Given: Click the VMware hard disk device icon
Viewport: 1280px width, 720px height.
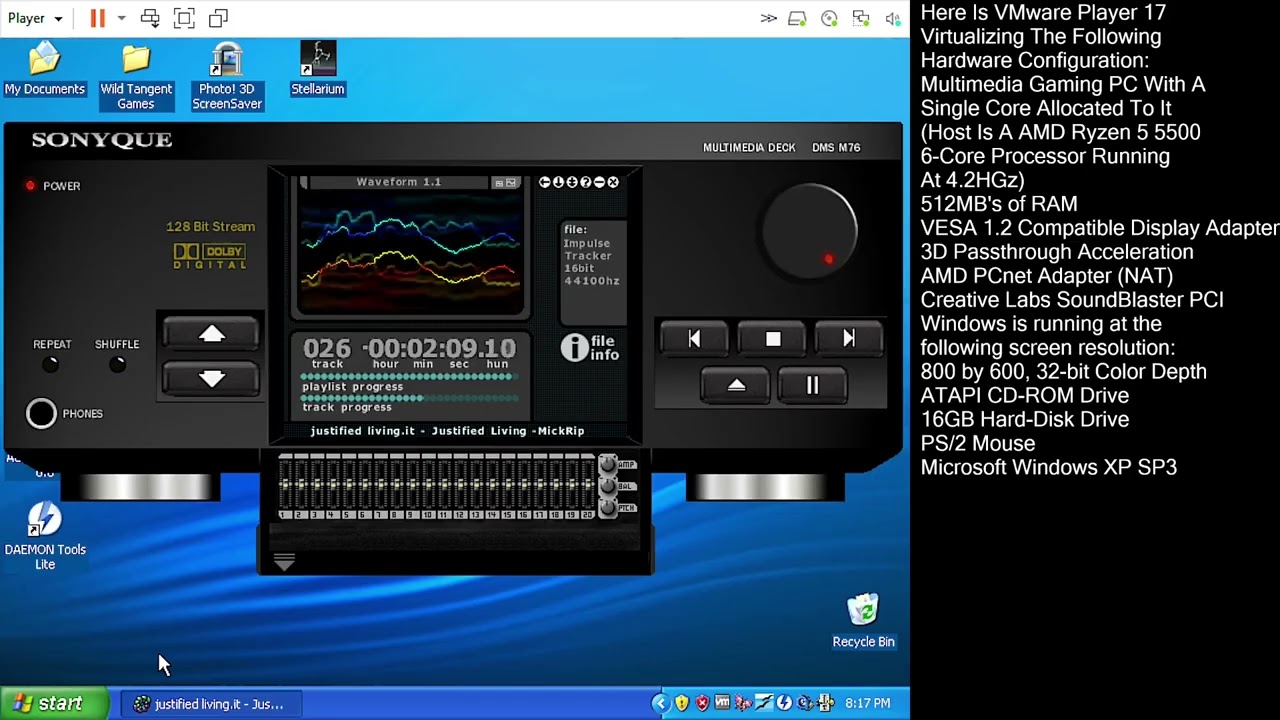Looking at the screenshot, I should 797,18.
